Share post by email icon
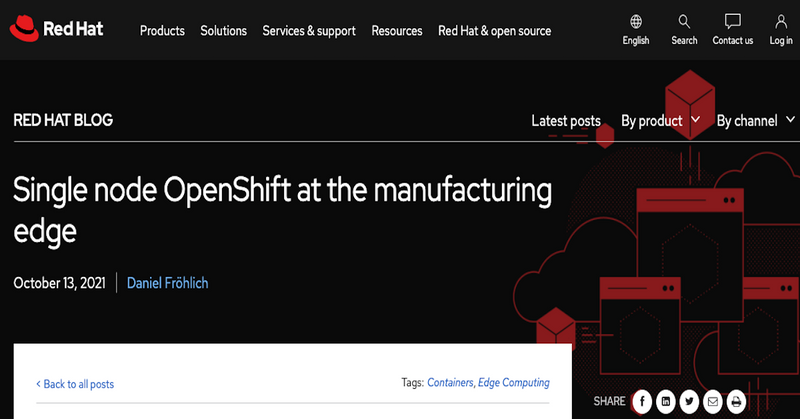This screenshot has height=419, width=800. pyautogui.click(x=713, y=402)
